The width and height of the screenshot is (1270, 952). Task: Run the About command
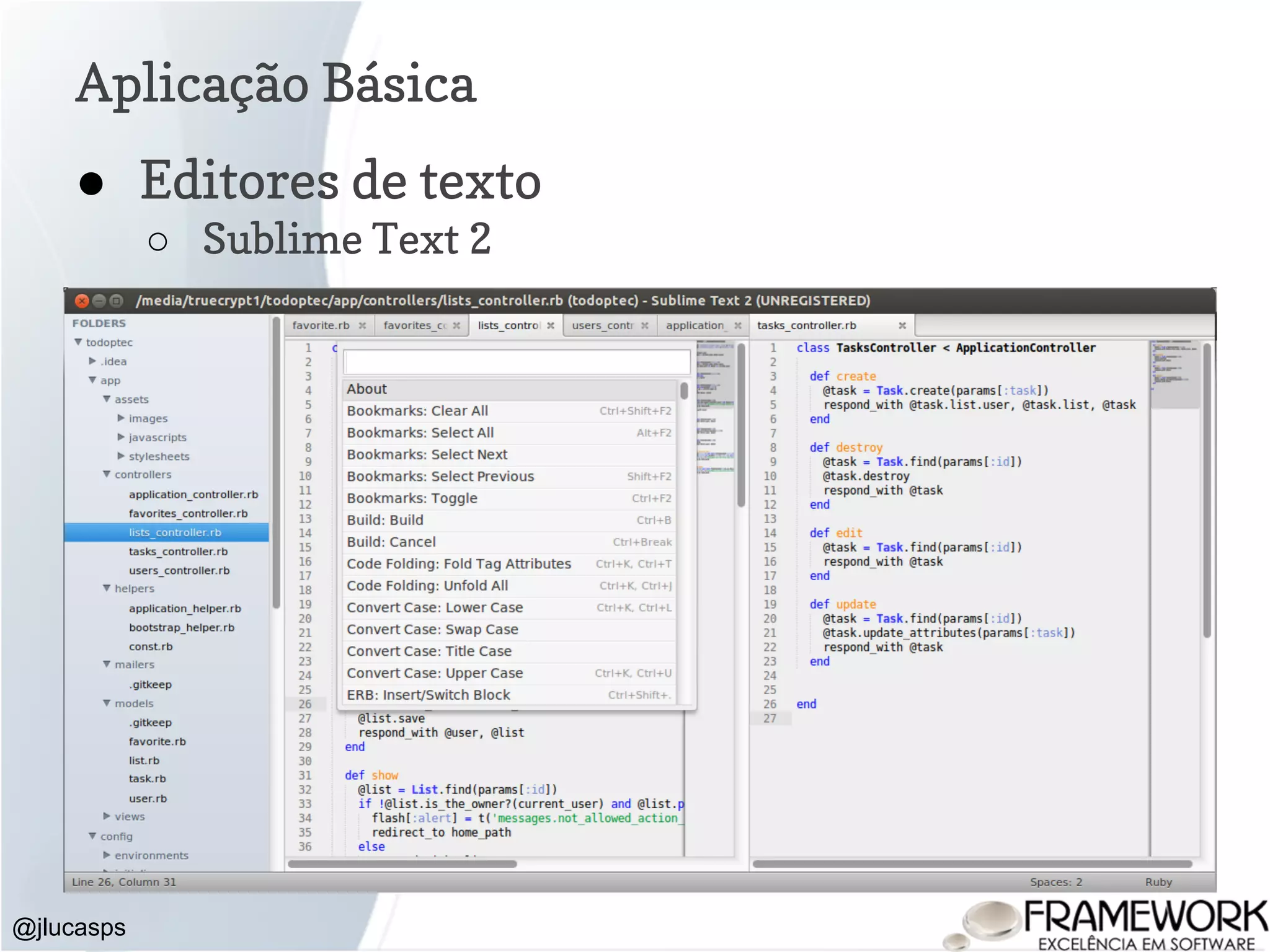tap(510, 390)
